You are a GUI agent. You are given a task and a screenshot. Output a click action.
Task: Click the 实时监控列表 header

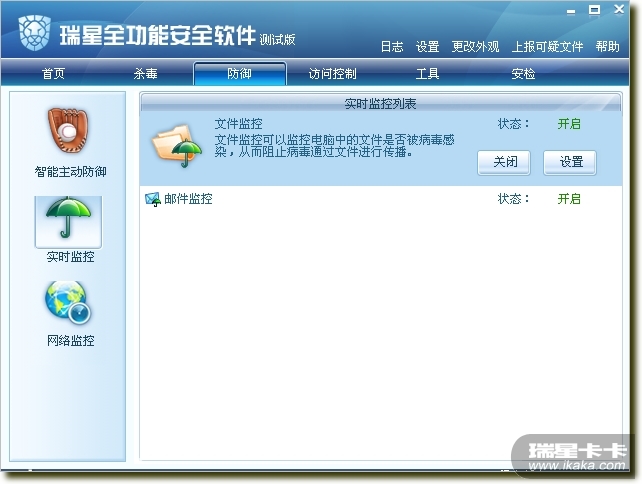[380, 104]
